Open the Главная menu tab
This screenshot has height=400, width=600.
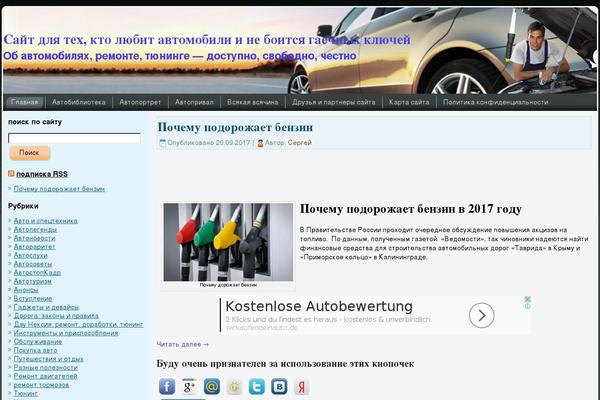coord(24,102)
